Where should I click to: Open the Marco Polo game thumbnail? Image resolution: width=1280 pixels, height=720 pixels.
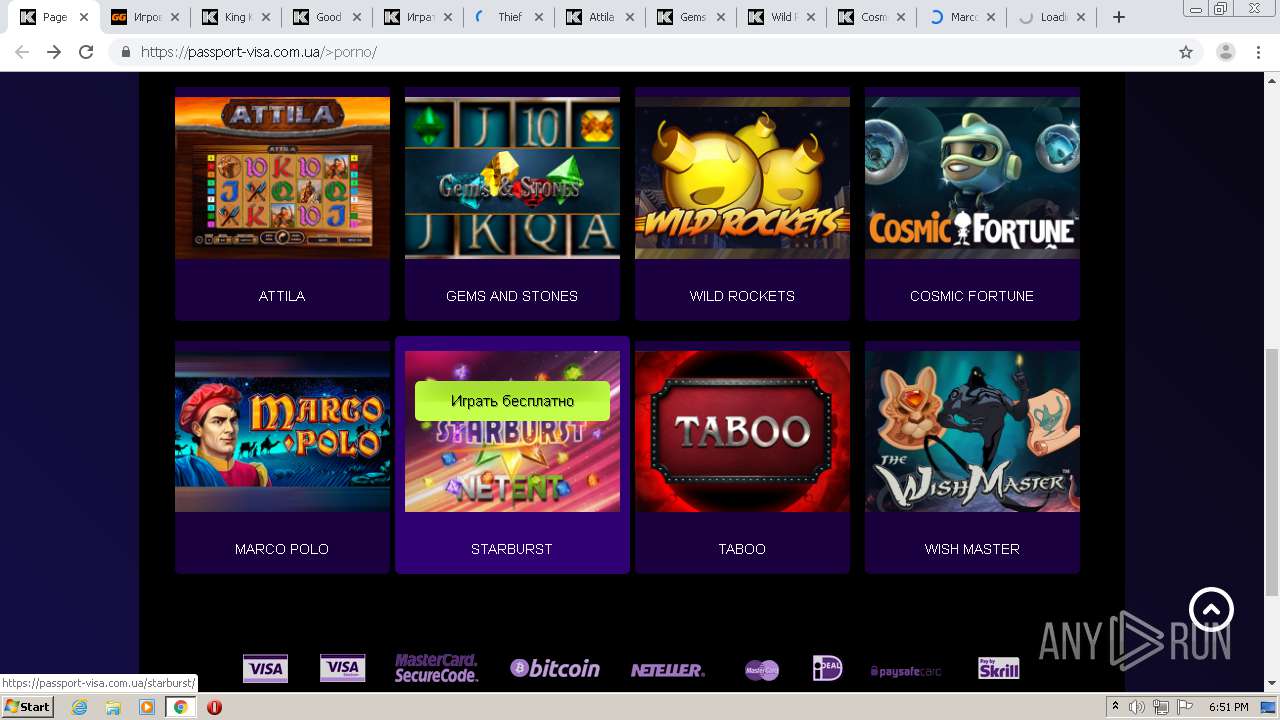pos(282,431)
